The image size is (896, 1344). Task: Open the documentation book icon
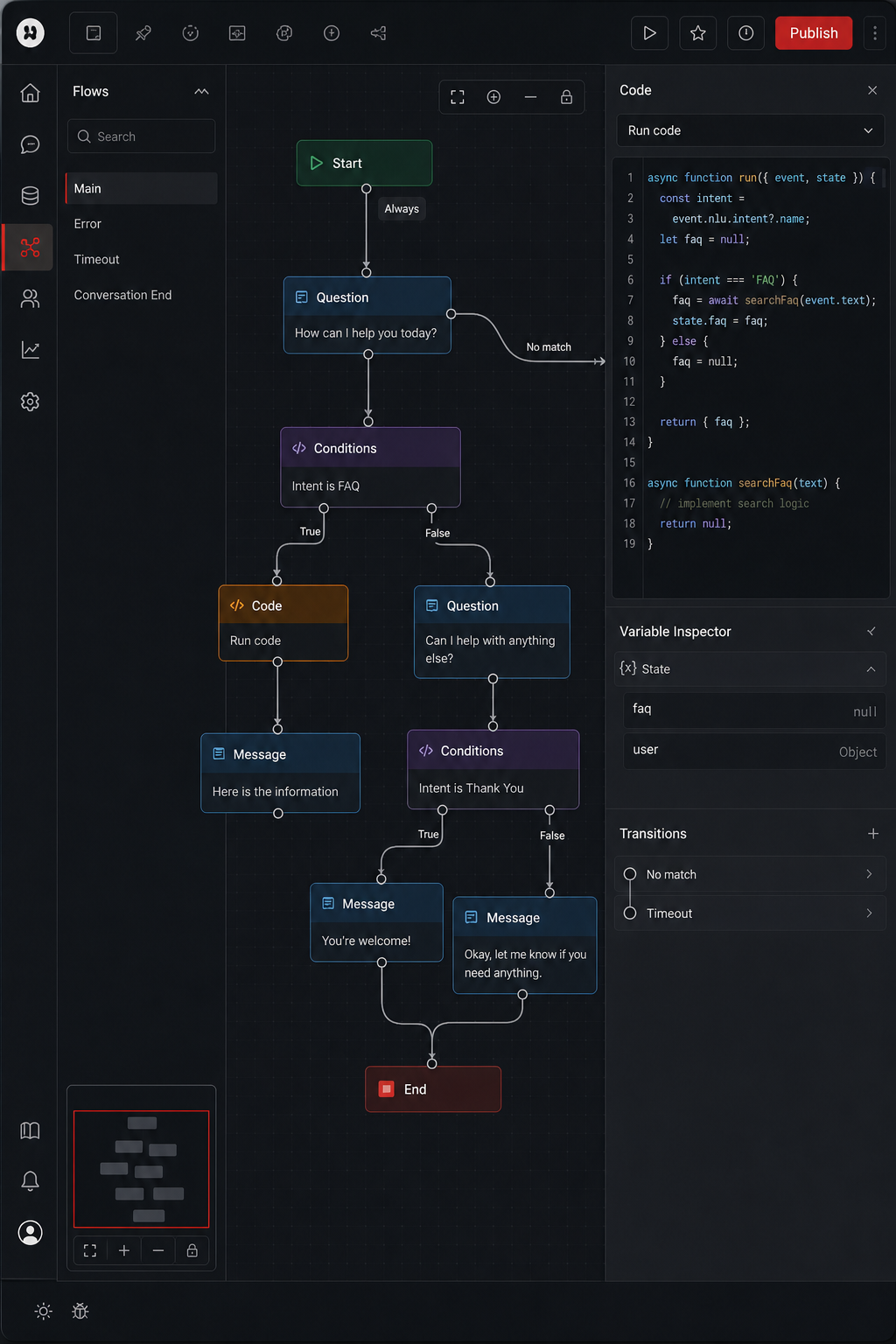[x=31, y=1130]
